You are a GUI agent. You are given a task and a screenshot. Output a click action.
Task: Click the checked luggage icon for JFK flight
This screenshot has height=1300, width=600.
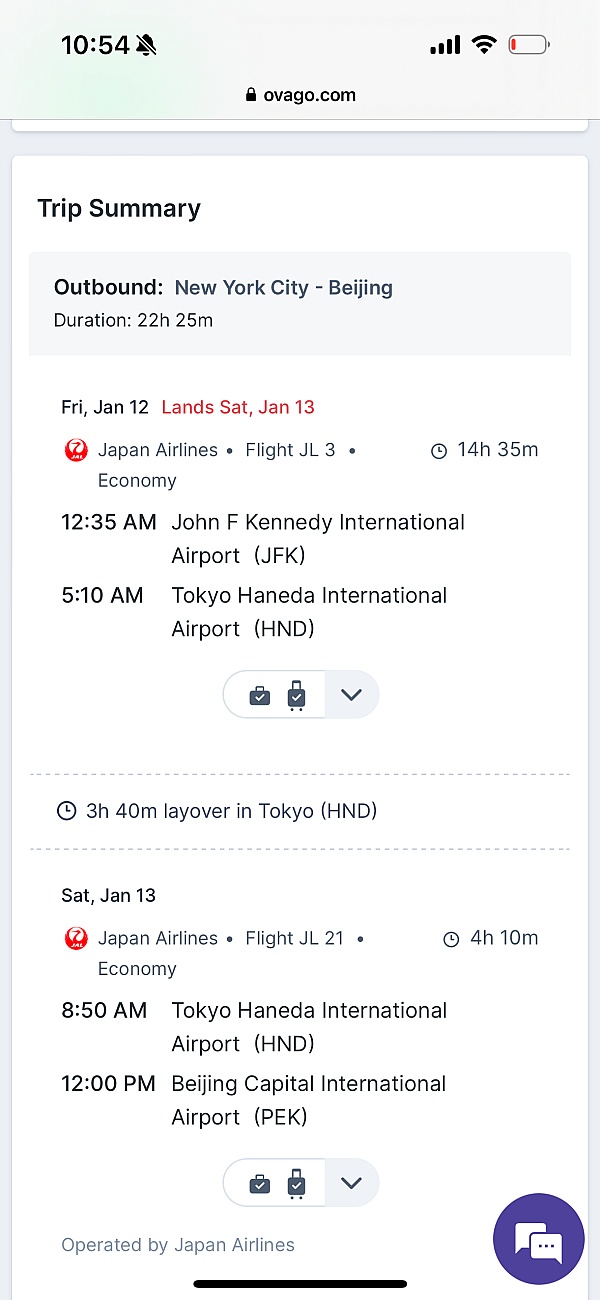coord(296,695)
